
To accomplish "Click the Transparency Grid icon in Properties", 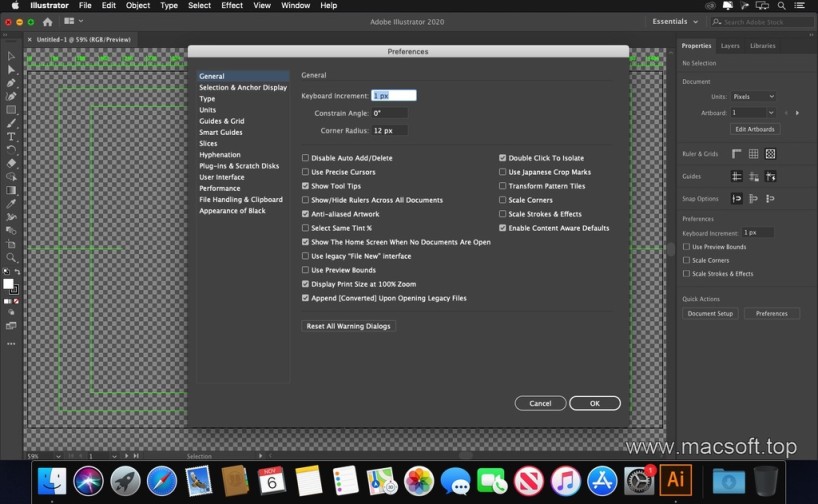I will 771,154.
